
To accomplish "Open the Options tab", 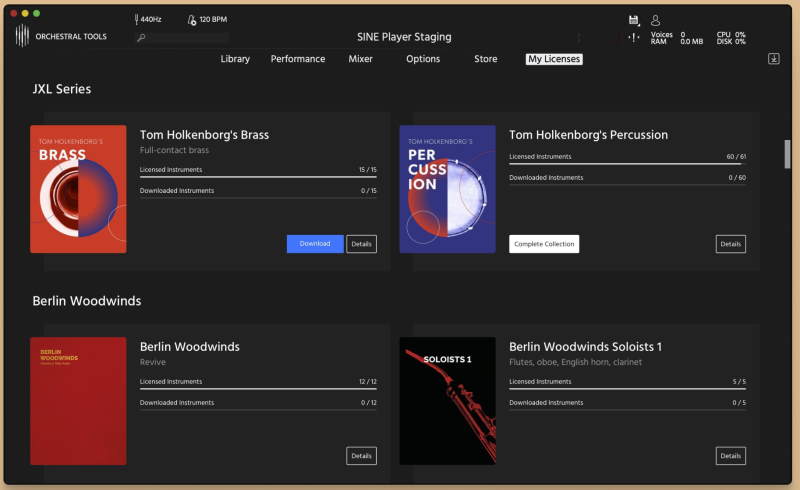I will coord(423,59).
